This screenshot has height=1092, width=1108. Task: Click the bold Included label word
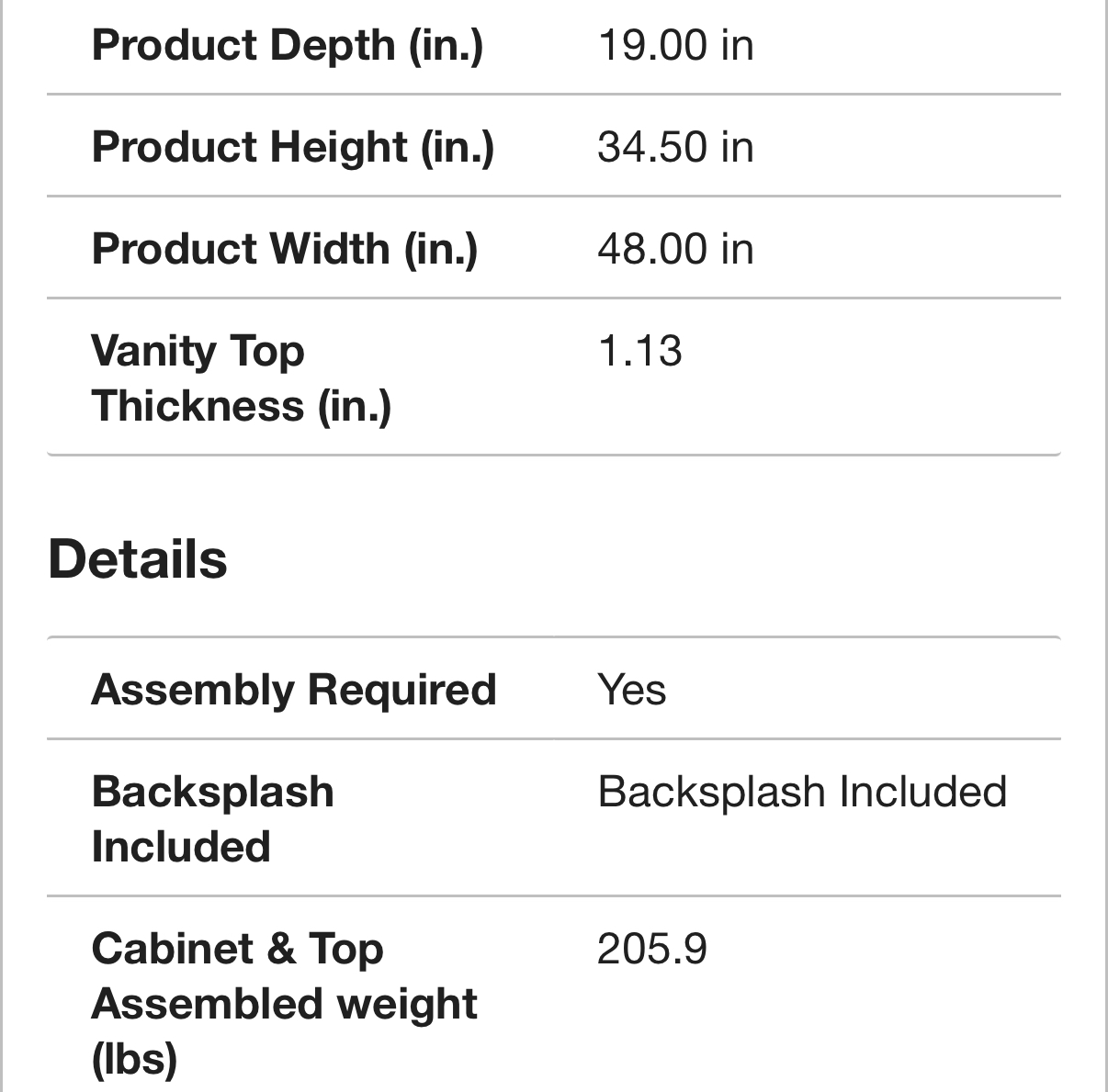point(181,847)
